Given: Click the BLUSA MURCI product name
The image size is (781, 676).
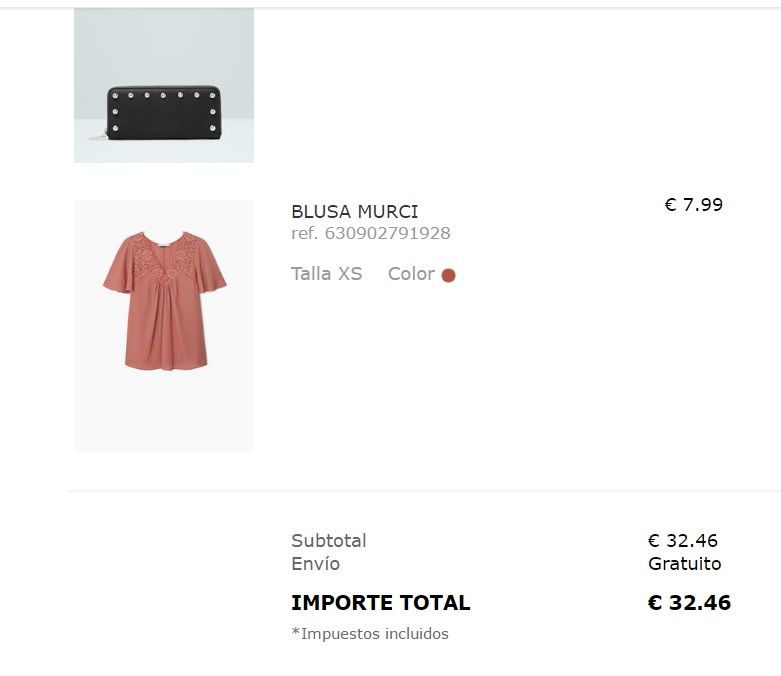Looking at the screenshot, I should (354, 212).
